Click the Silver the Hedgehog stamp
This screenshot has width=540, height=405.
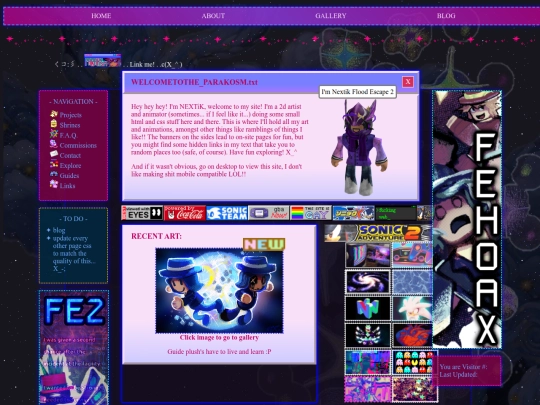pyautogui.click(x=412, y=309)
